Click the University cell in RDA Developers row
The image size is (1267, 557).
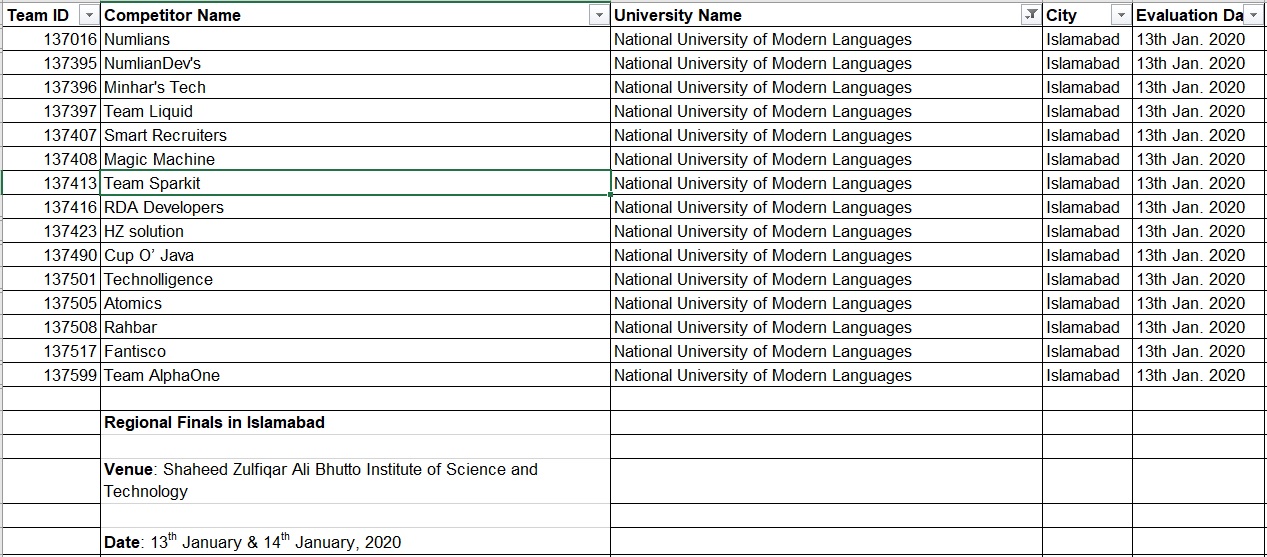click(x=826, y=207)
